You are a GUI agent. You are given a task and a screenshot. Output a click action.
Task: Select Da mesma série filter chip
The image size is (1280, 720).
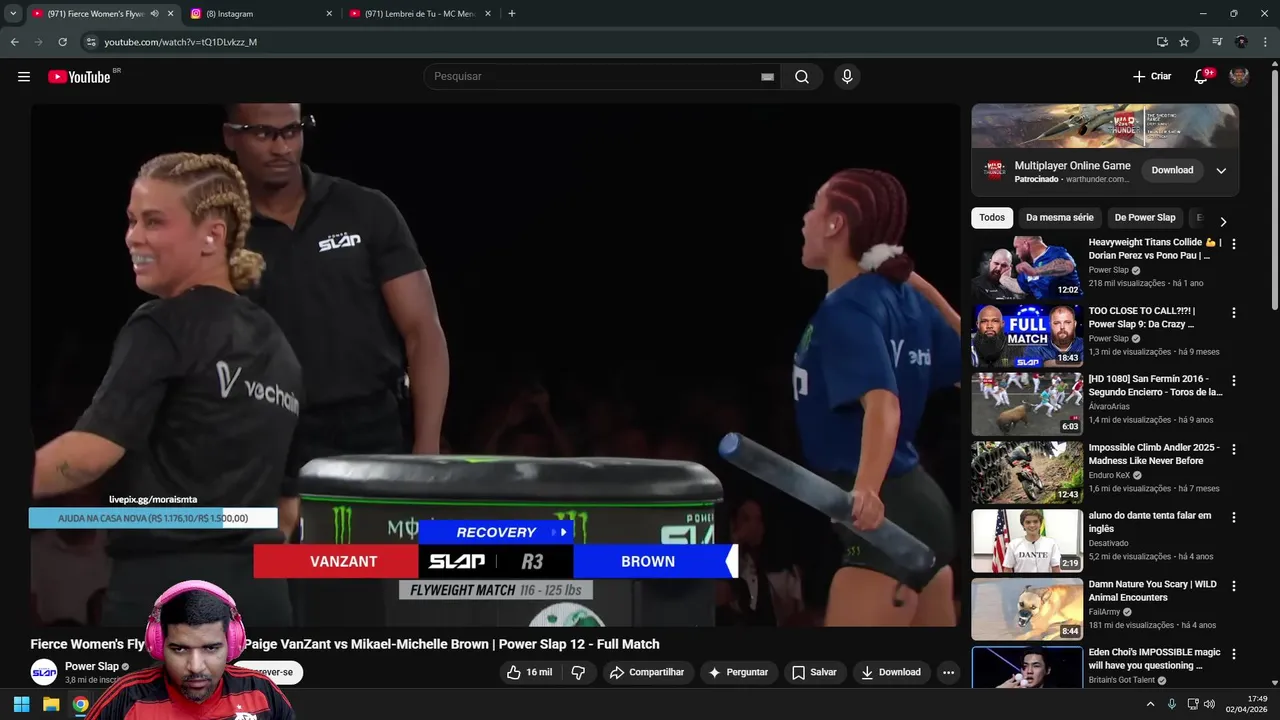click(1060, 218)
